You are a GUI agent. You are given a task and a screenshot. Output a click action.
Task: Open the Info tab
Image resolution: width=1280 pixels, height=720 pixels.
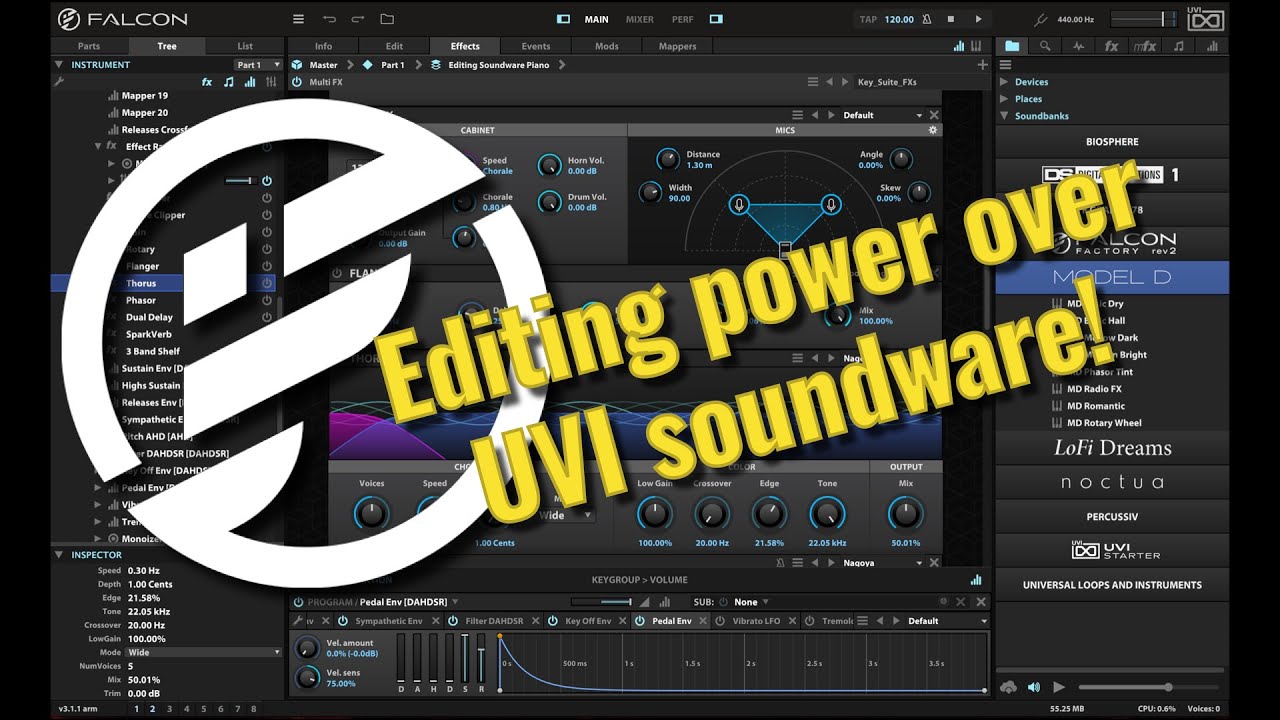pyautogui.click(x=323, y=46)
